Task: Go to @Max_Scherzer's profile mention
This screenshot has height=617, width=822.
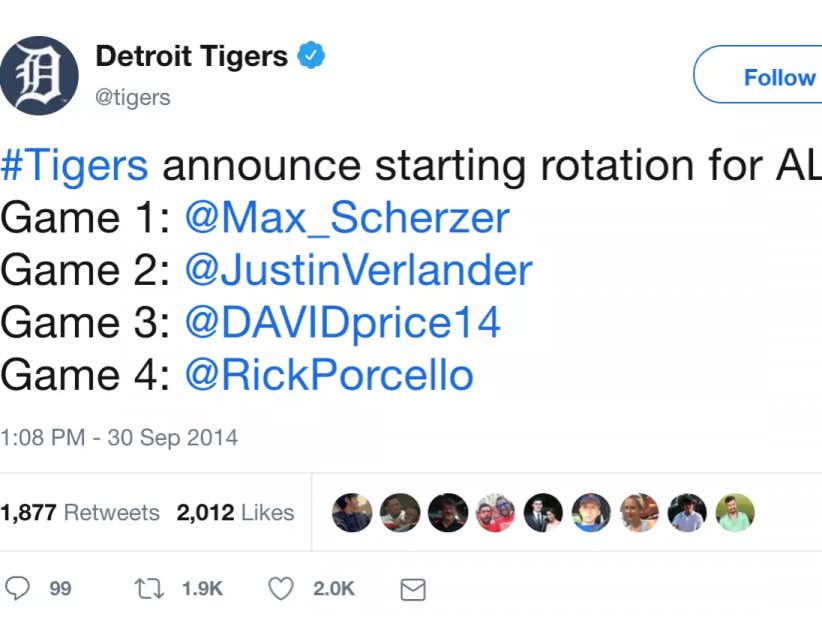Action: [347, 218]
